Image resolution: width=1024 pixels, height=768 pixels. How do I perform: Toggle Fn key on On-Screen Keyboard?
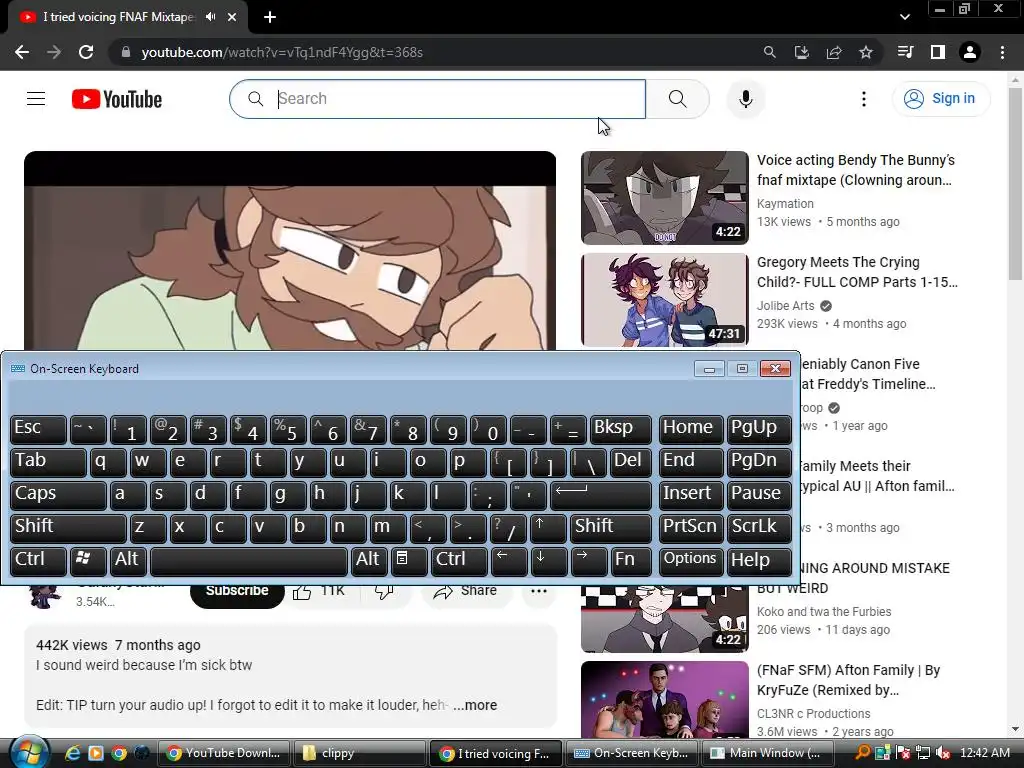[631, 562]
